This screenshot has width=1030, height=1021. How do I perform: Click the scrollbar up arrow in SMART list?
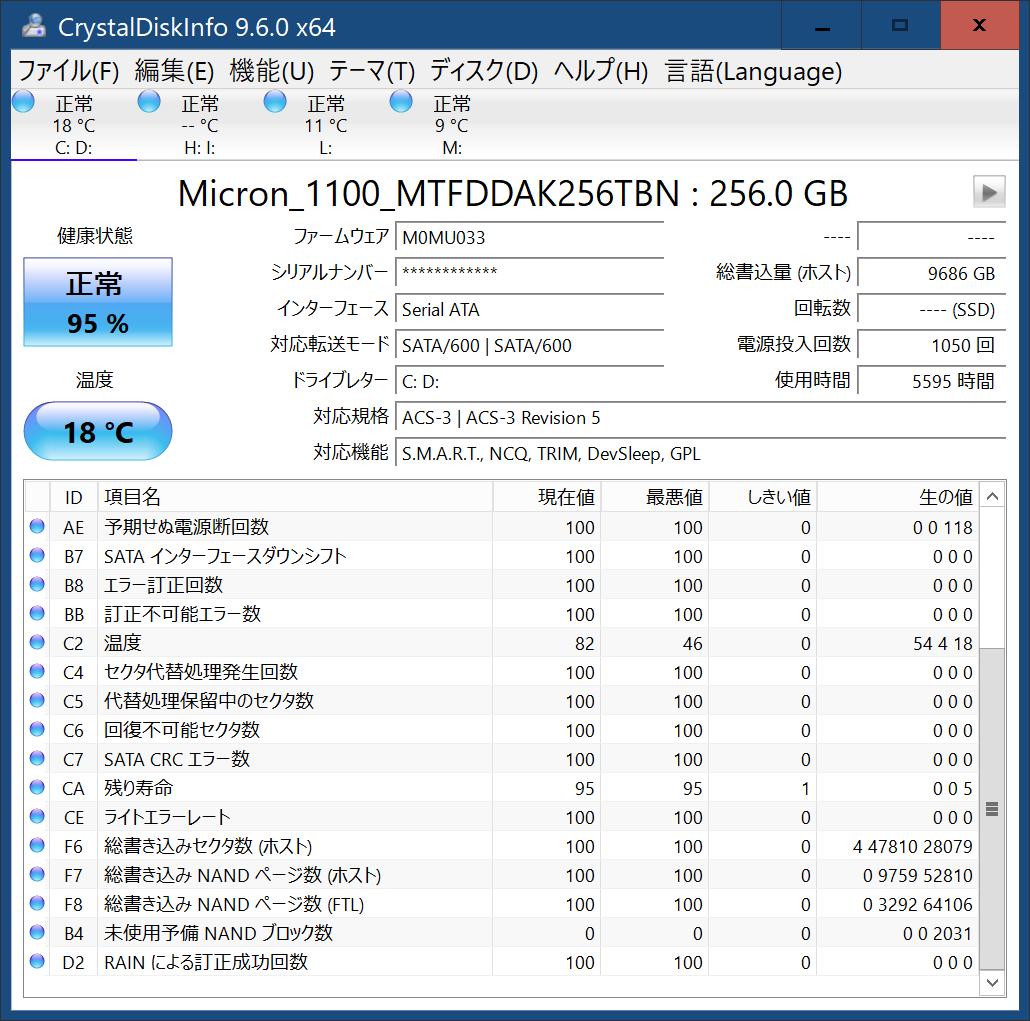coord(993,497)
